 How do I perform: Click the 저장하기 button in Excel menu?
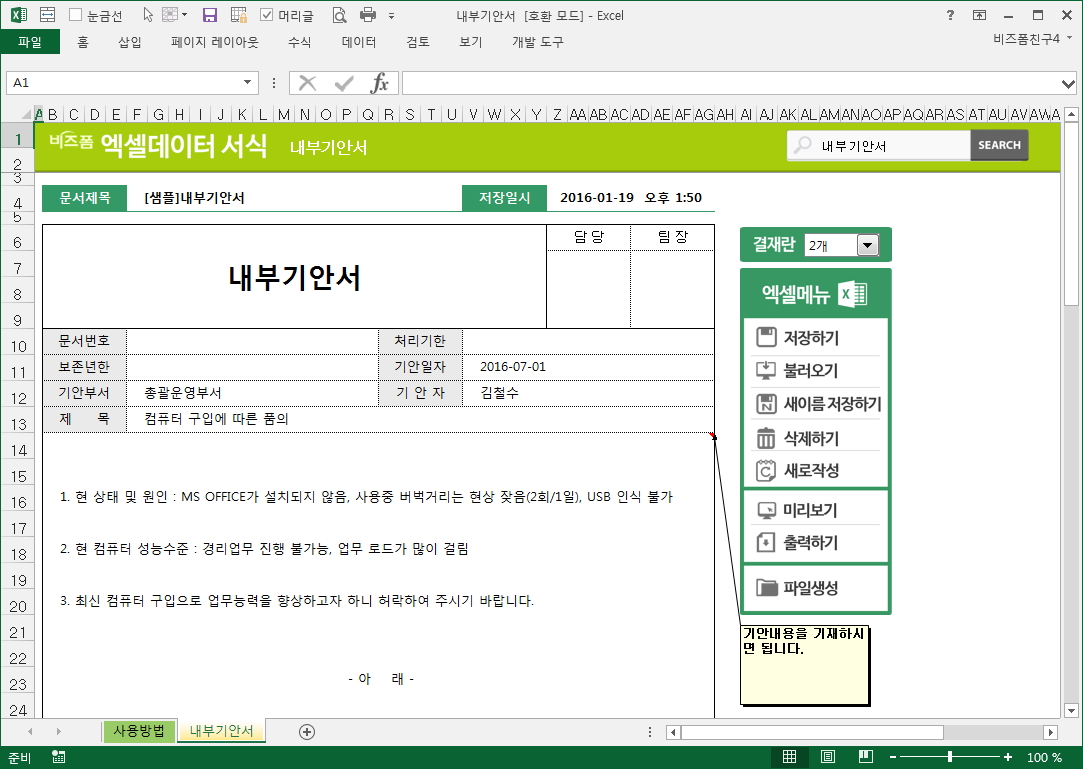(x=811, y=338)
